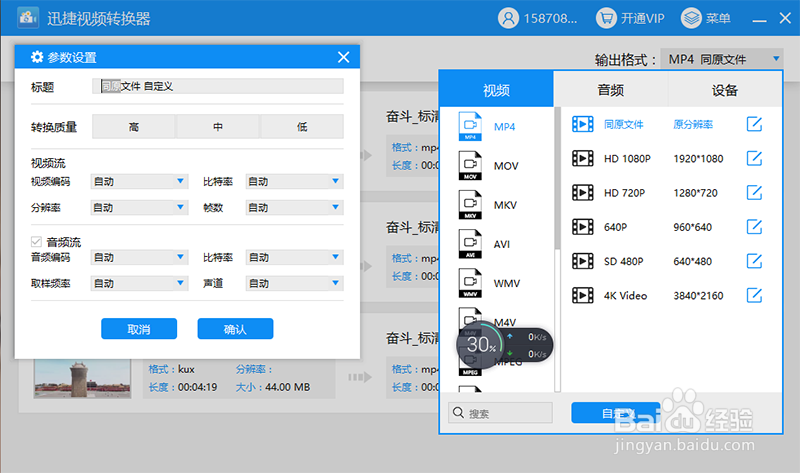Open the audio 比特率 dropdown
Viewport: 800px width, 473px height.
pos(294,257)
